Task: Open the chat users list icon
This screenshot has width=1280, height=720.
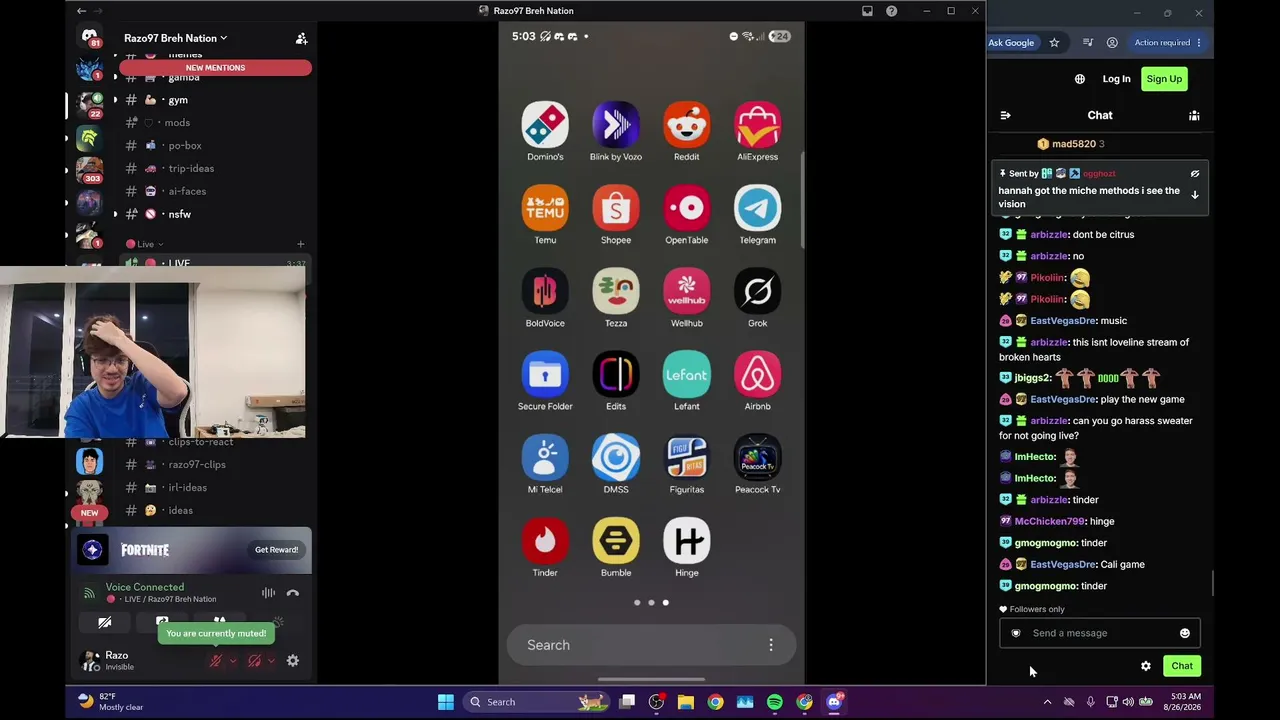Action: point(1194,115)
